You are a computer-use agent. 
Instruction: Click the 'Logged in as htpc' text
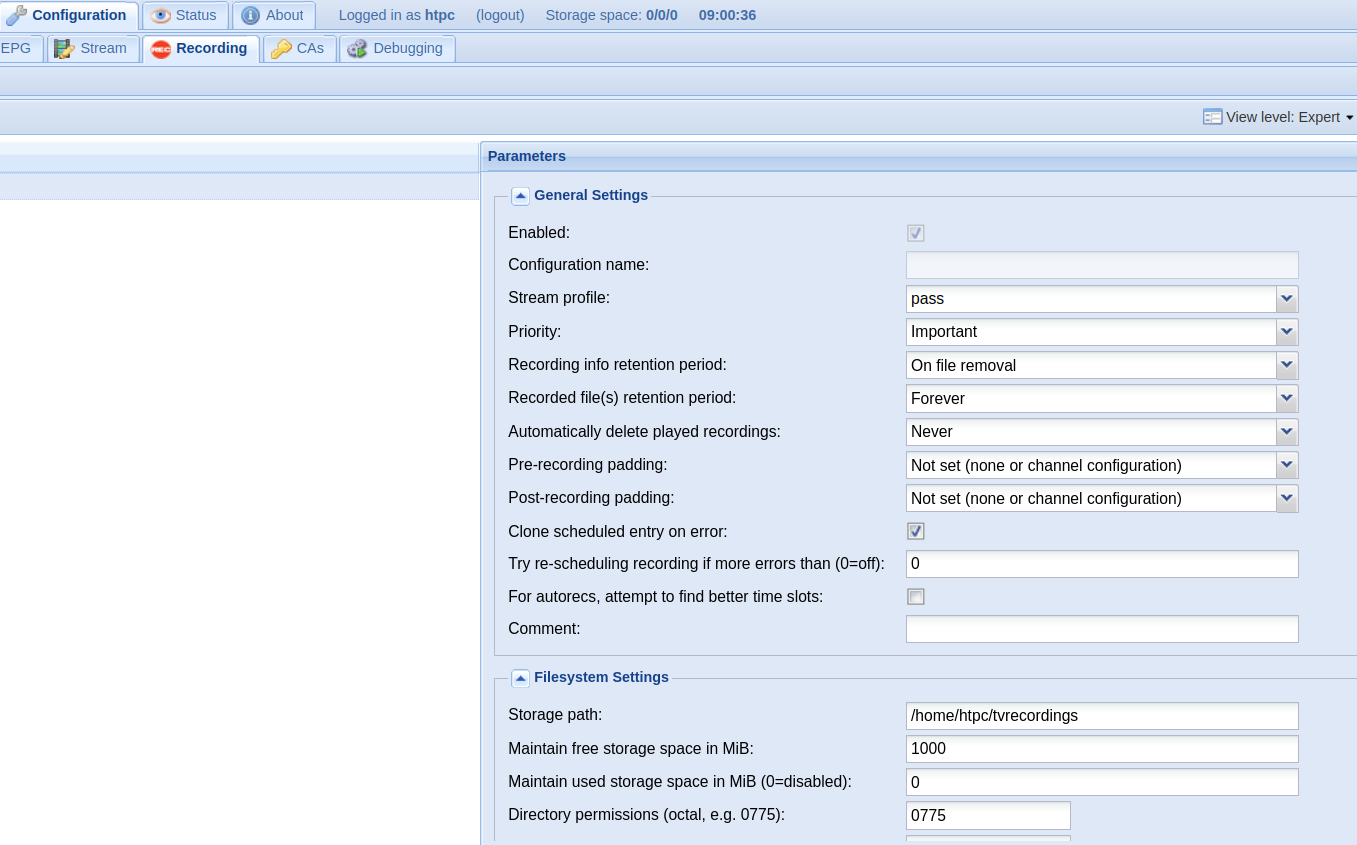pyautogui.click(x=397, y=15)
